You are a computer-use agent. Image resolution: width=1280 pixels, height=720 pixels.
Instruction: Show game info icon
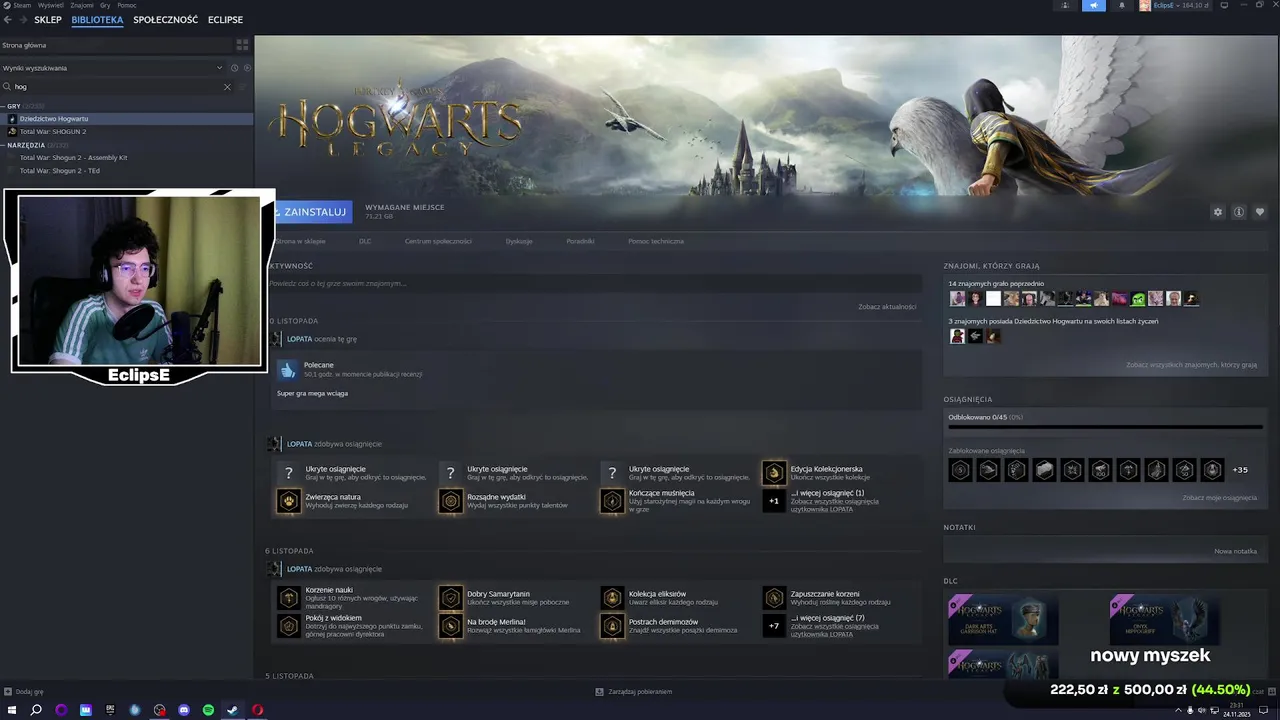coord(1238,212)
